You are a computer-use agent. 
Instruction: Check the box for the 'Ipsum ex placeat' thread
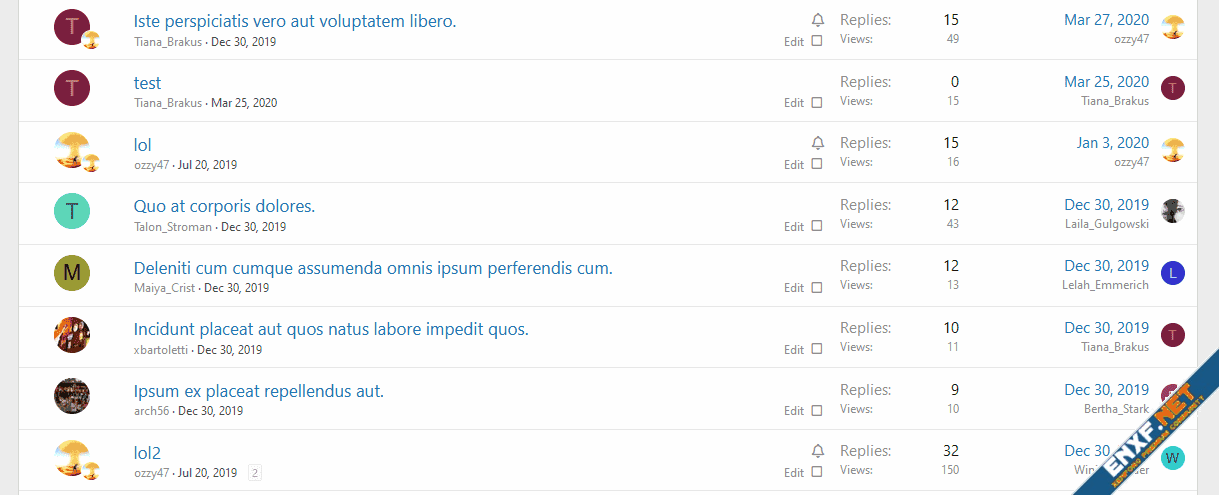click(x=817, y=410)
